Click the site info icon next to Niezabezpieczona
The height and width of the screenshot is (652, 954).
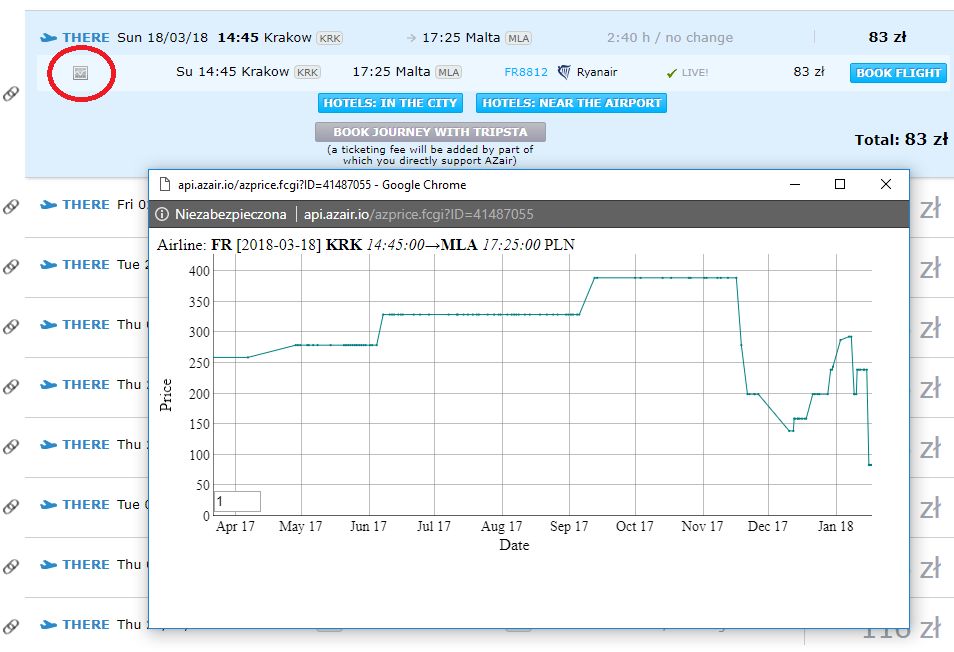[162, 214]
